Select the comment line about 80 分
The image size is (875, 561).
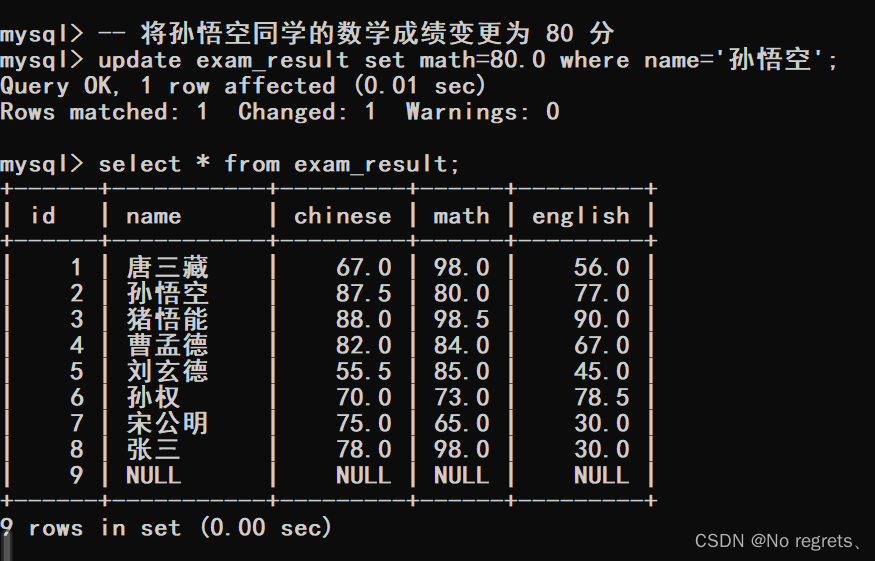(x=307, y=33)
